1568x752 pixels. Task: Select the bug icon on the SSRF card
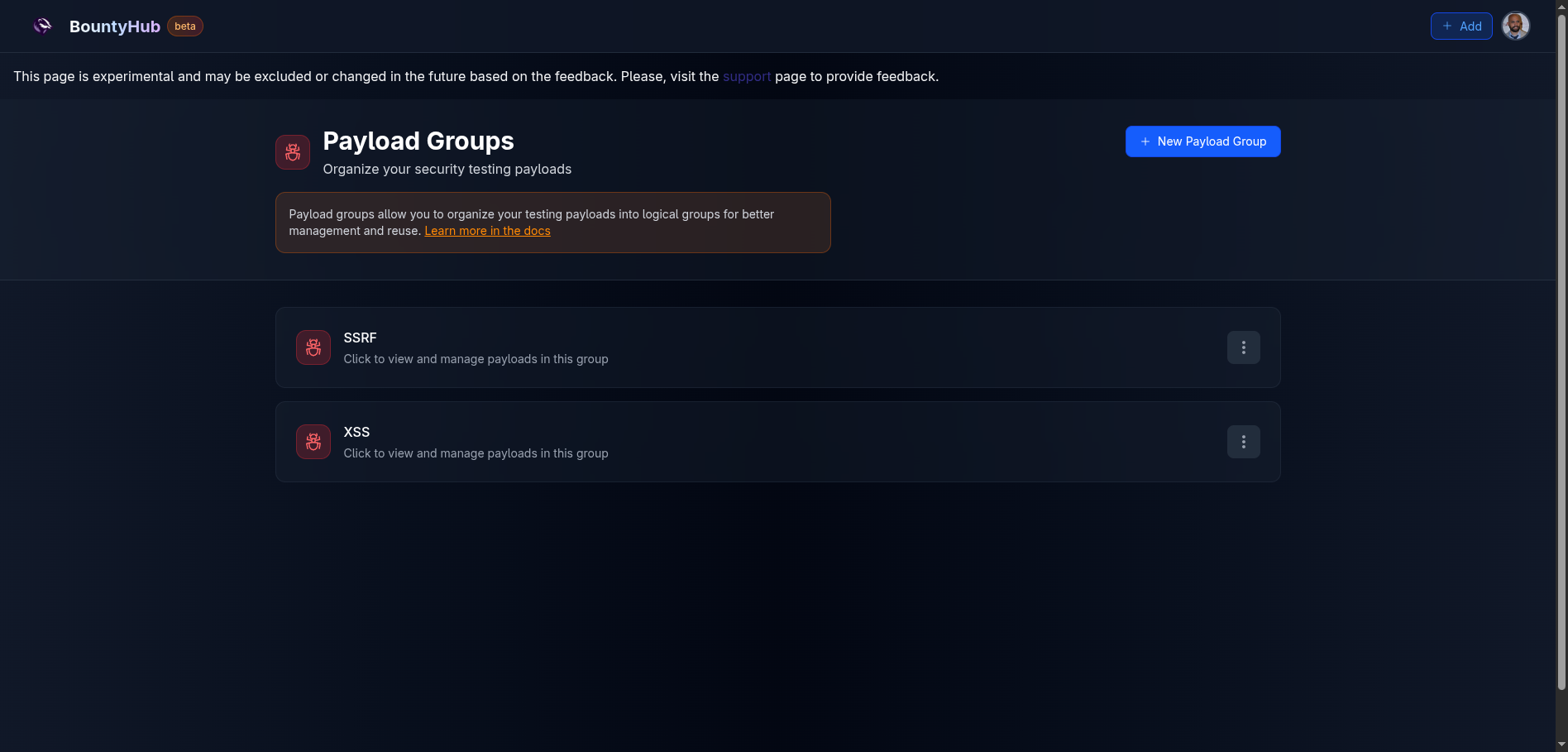(x=313, y=347)
